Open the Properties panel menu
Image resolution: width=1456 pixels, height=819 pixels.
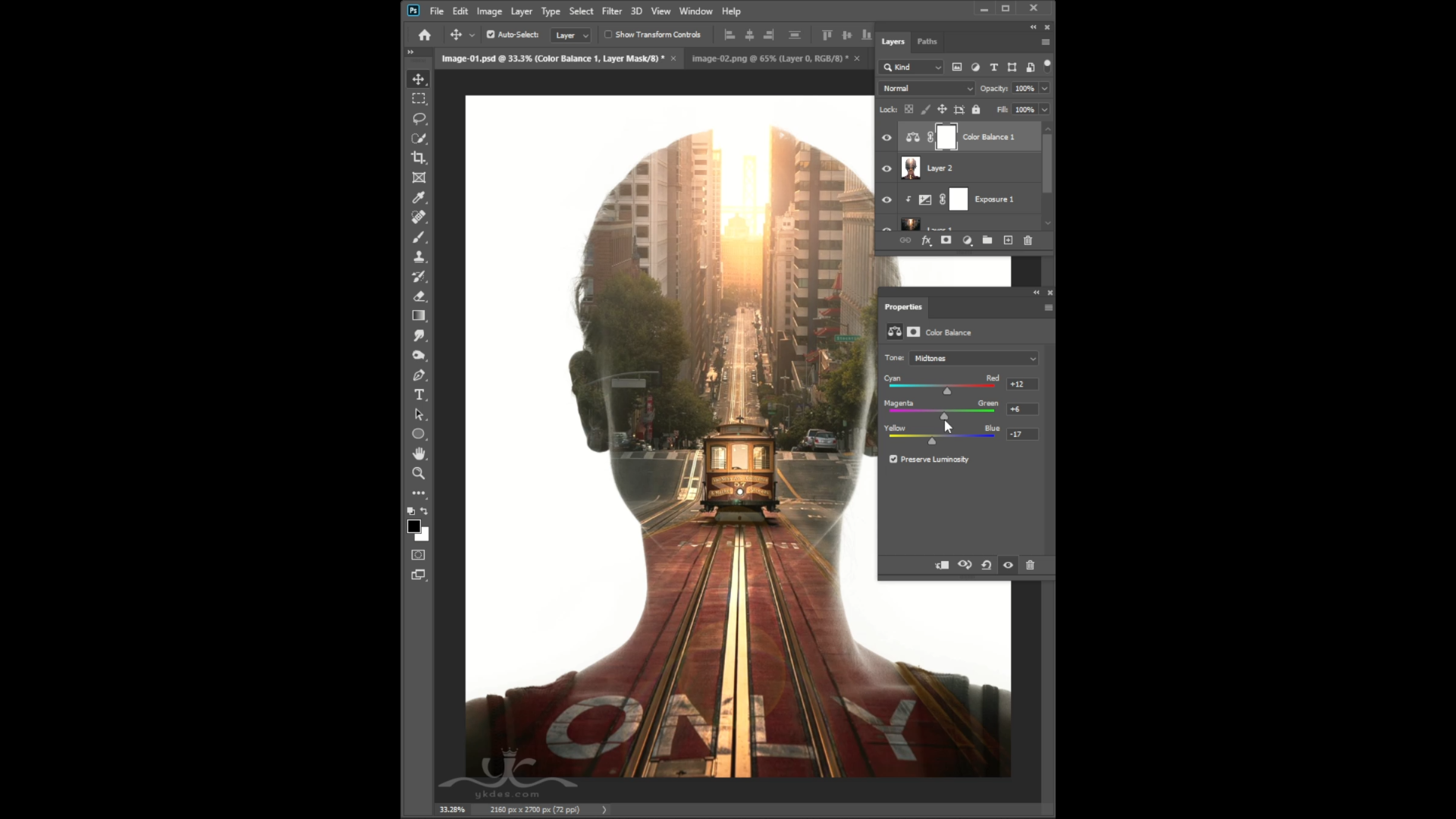pos(1049,307)
